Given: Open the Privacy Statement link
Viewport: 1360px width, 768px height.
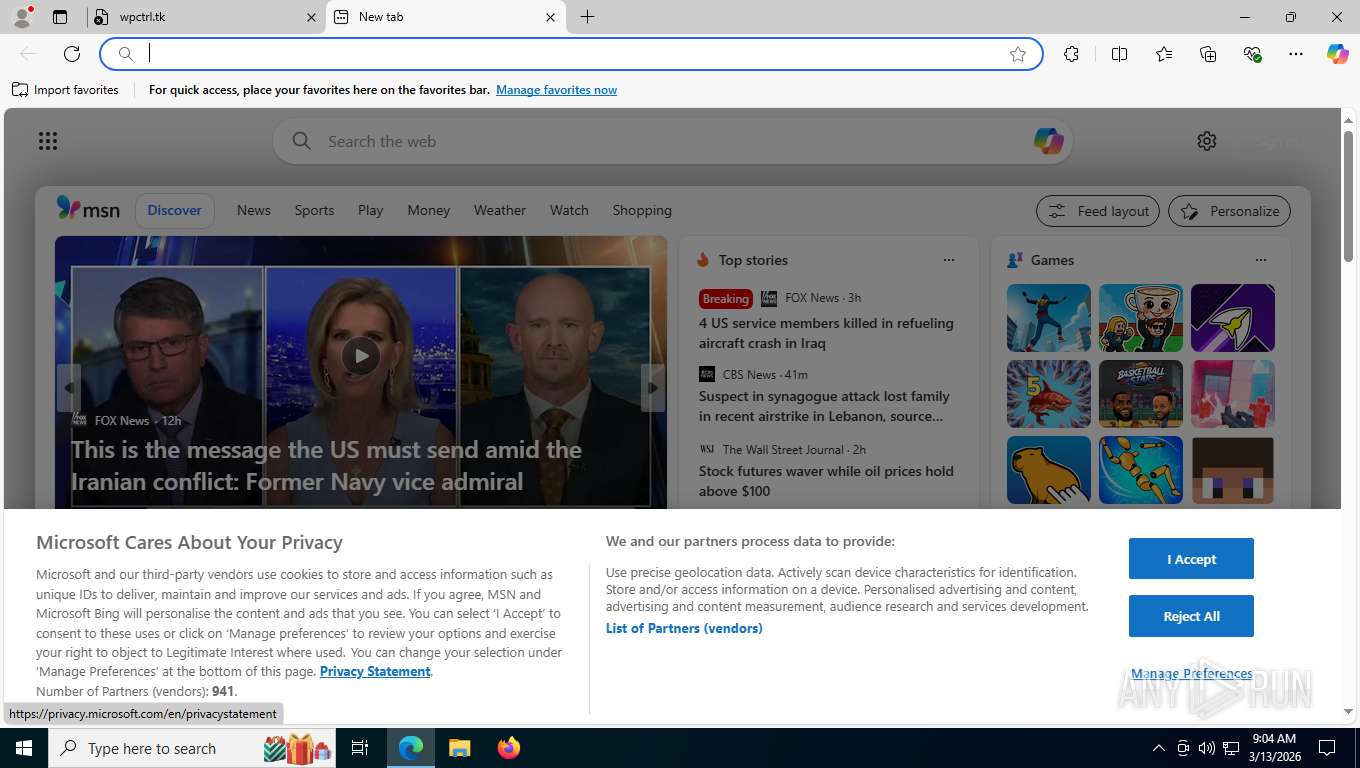Looking at the screenshot, I should 375,671.
